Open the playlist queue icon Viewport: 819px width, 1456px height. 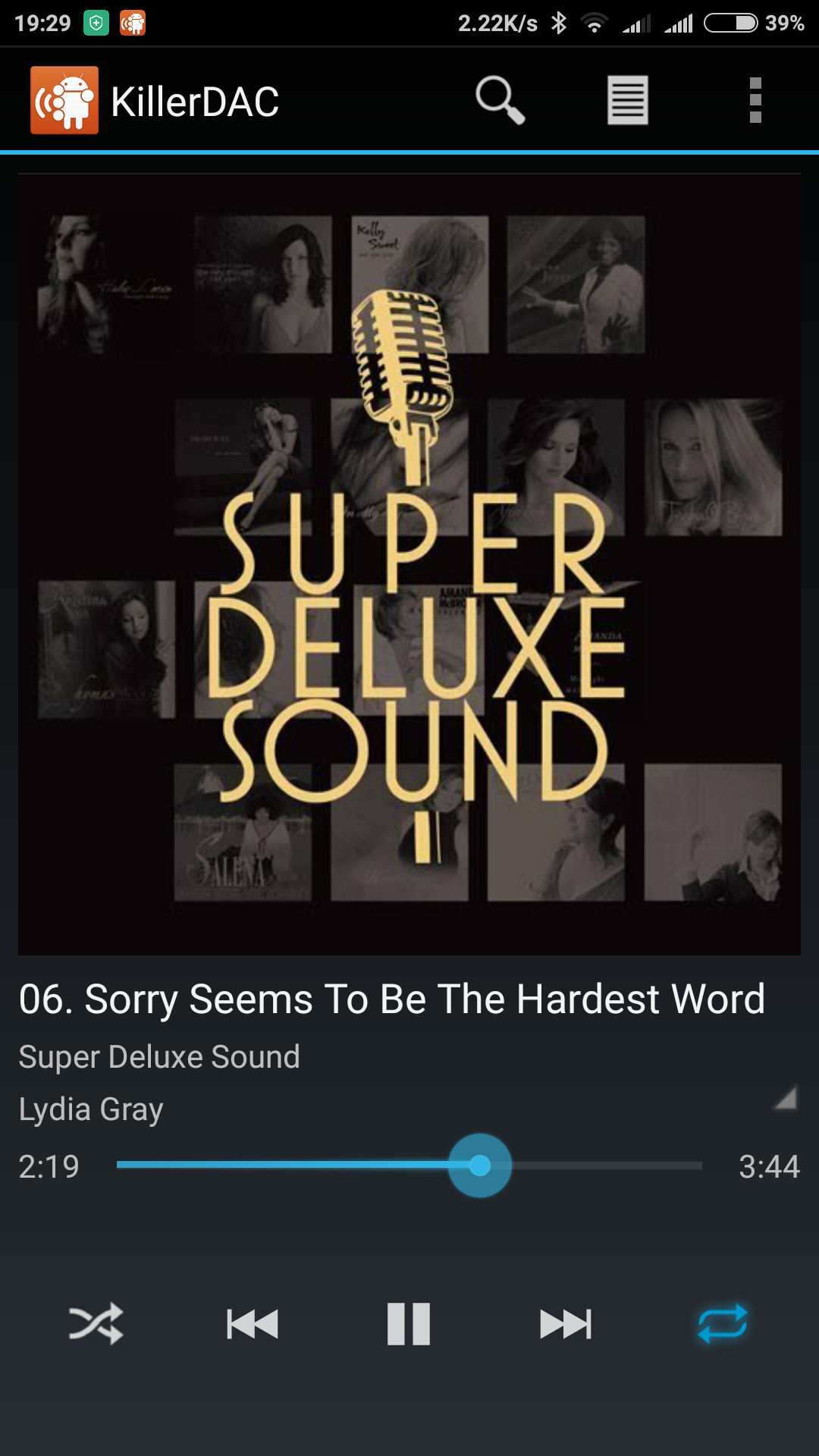click(628, 99)
